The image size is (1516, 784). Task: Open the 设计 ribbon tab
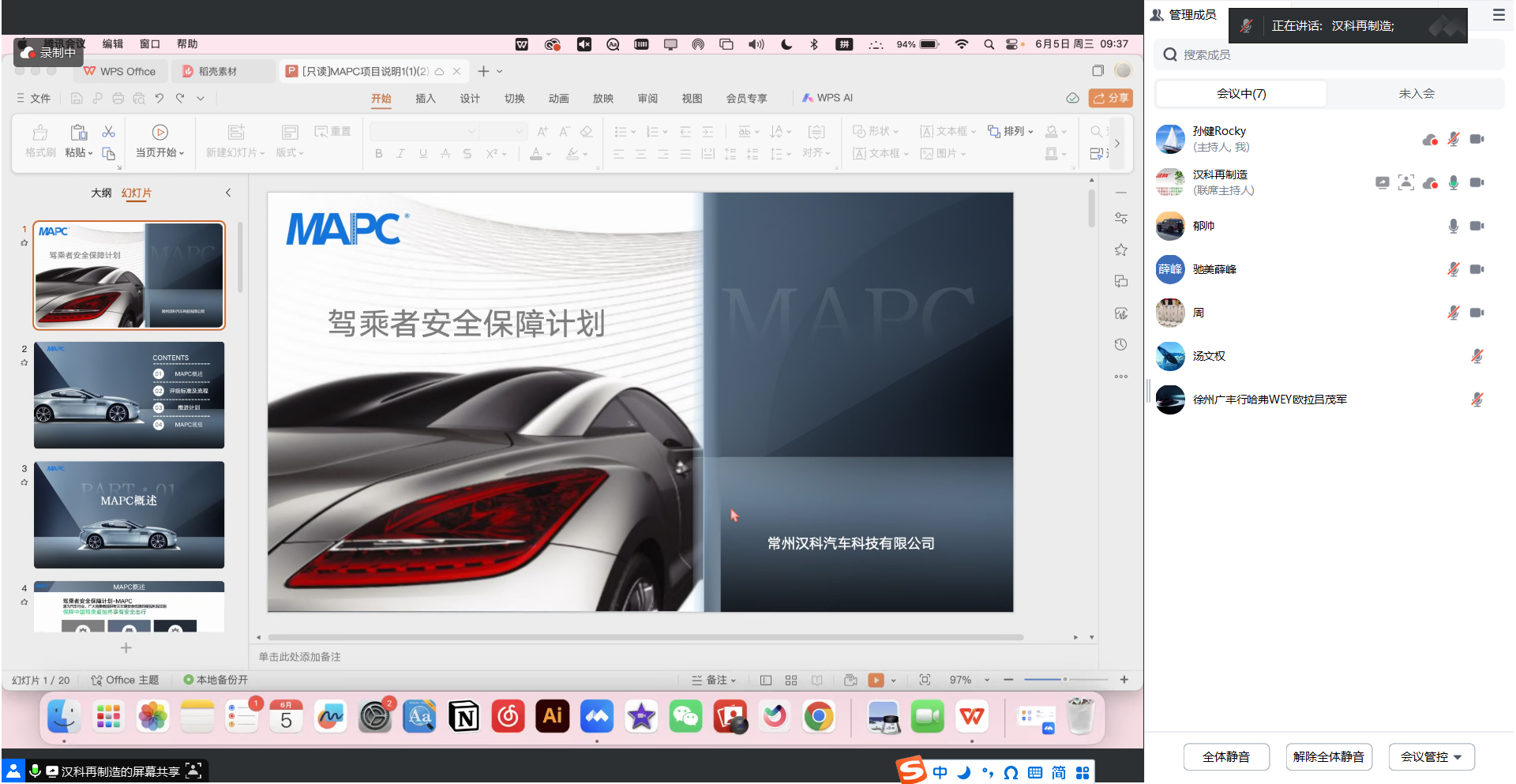470,99
